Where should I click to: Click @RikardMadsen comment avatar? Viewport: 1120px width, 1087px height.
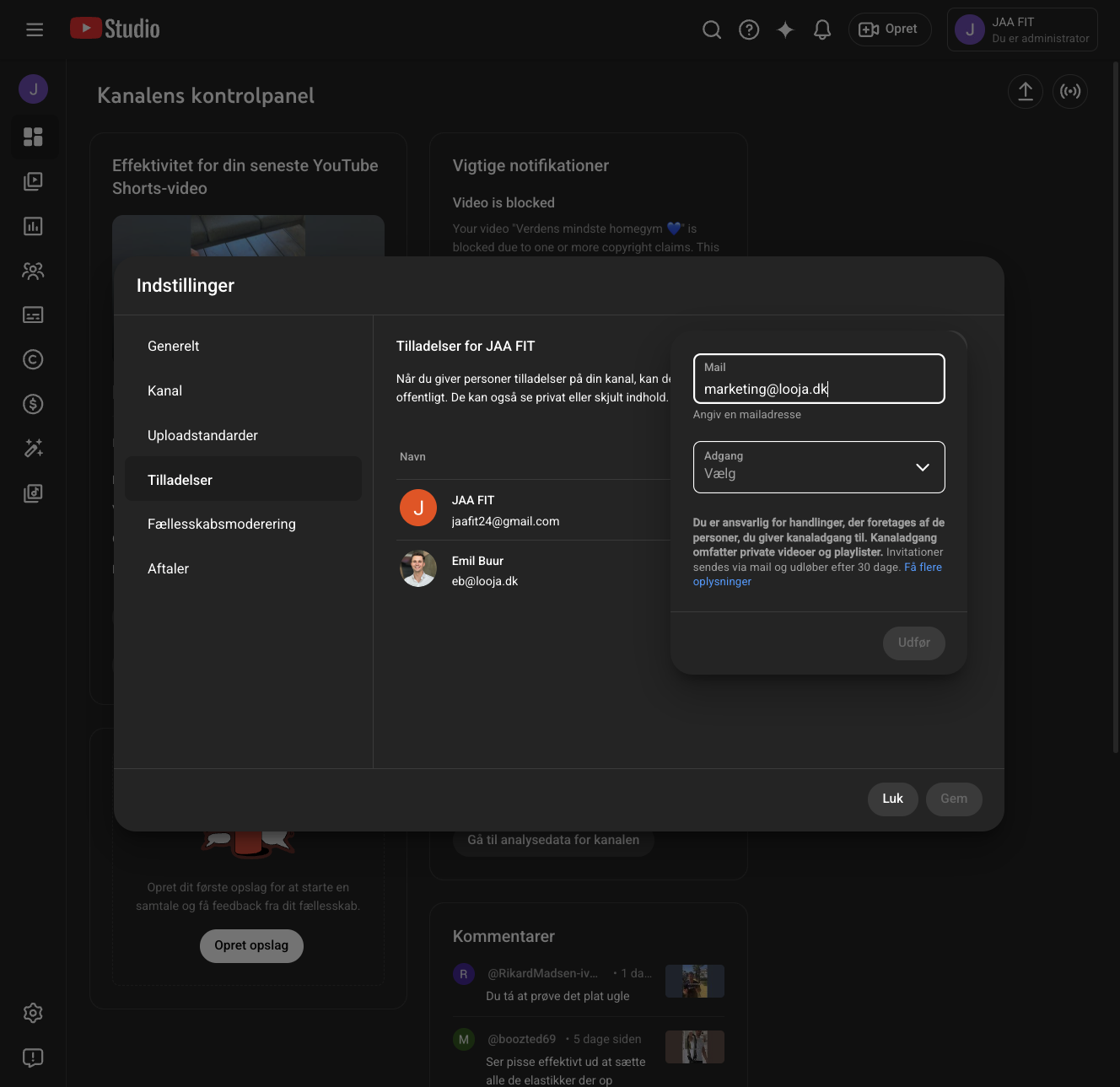(464, 974)
